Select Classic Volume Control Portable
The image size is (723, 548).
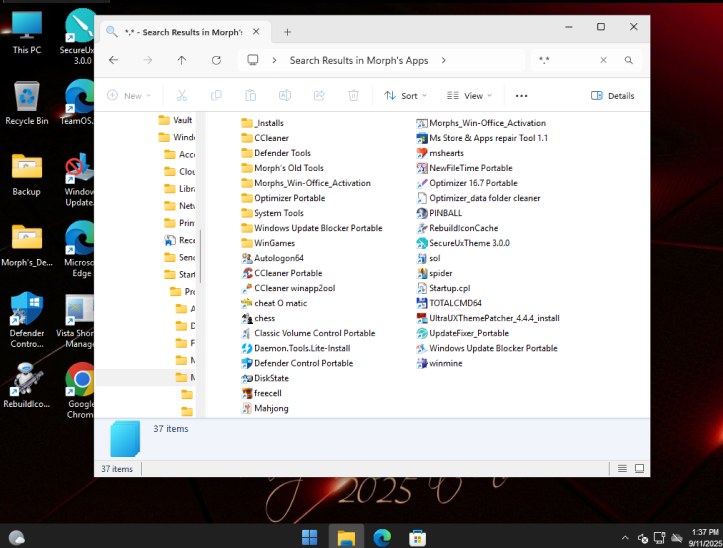click(x=308, y=333)
